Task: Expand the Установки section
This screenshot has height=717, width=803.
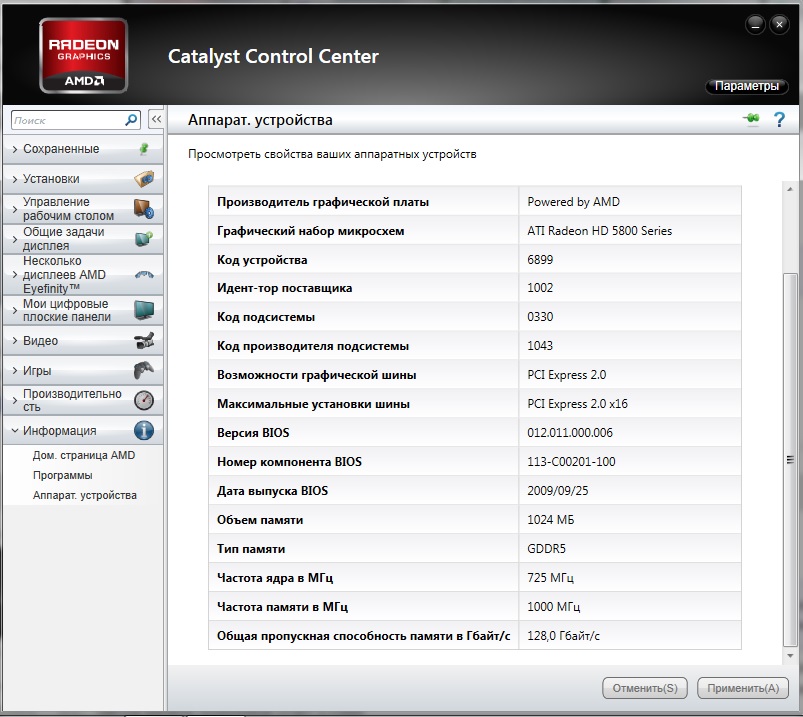Action: point(51,179)
